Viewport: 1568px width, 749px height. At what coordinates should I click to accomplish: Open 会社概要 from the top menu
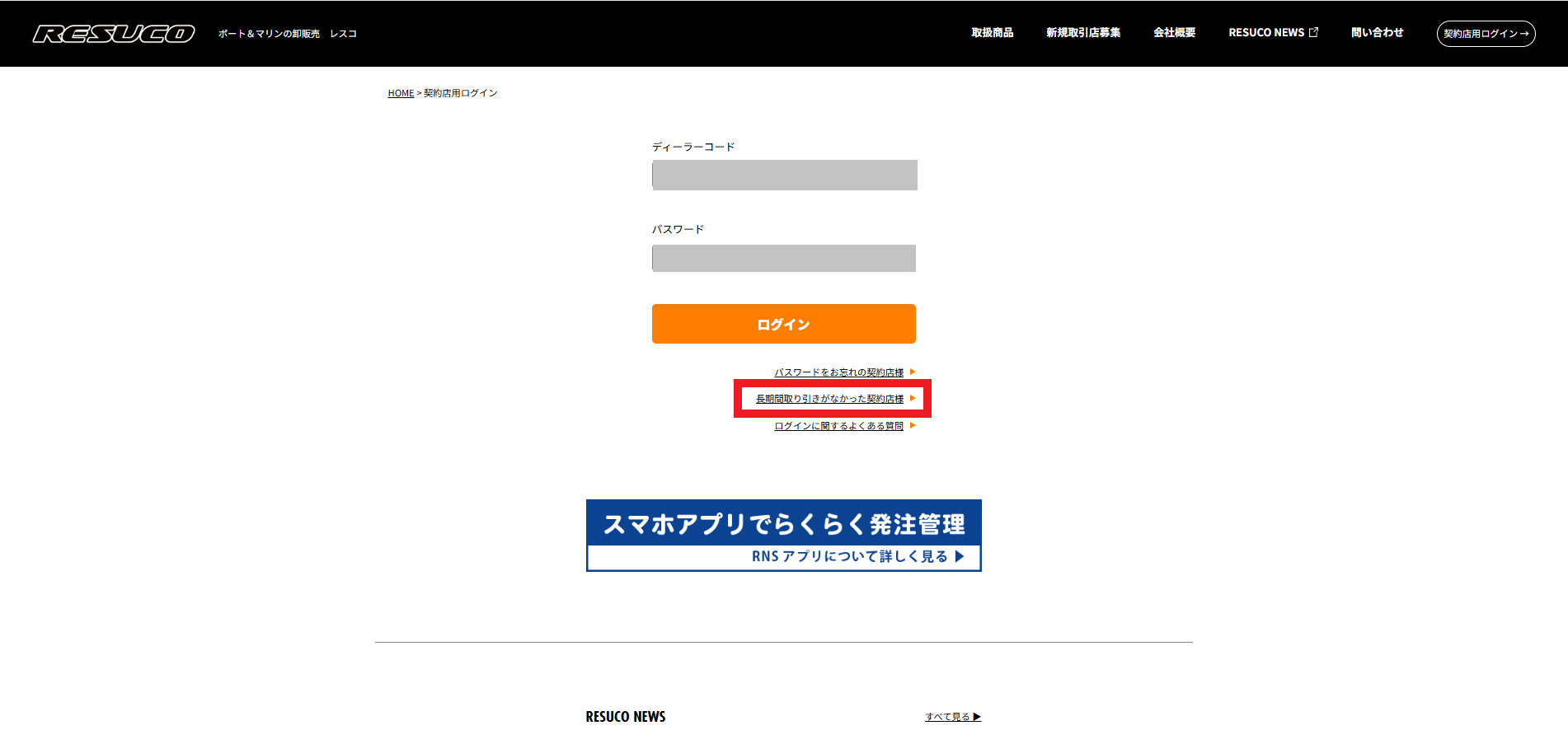click(1174, 33)
